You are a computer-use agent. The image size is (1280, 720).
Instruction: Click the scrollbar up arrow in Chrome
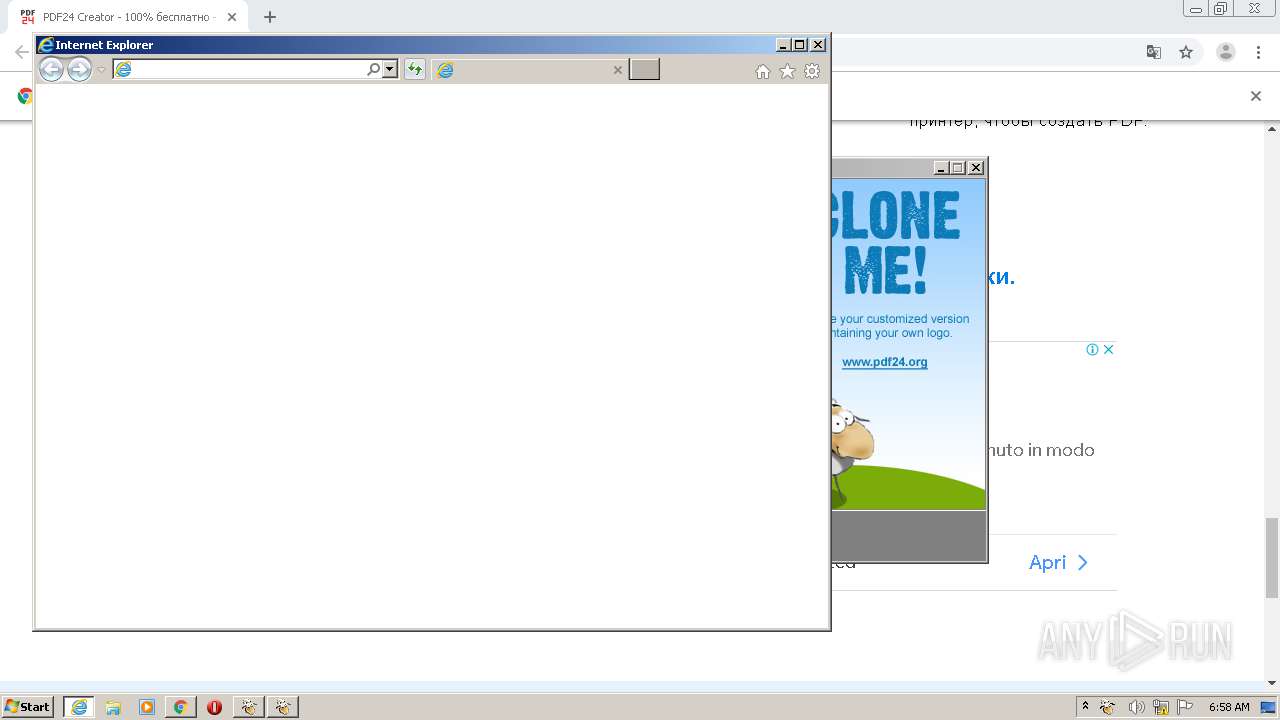click(x=1272, y=129)
